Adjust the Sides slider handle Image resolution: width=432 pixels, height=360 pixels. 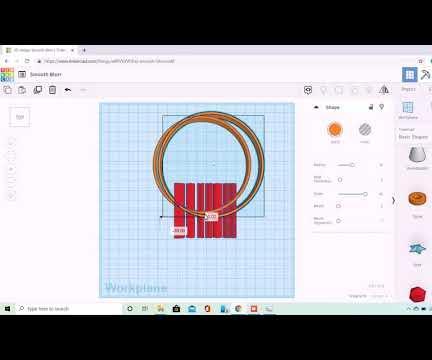365,194
